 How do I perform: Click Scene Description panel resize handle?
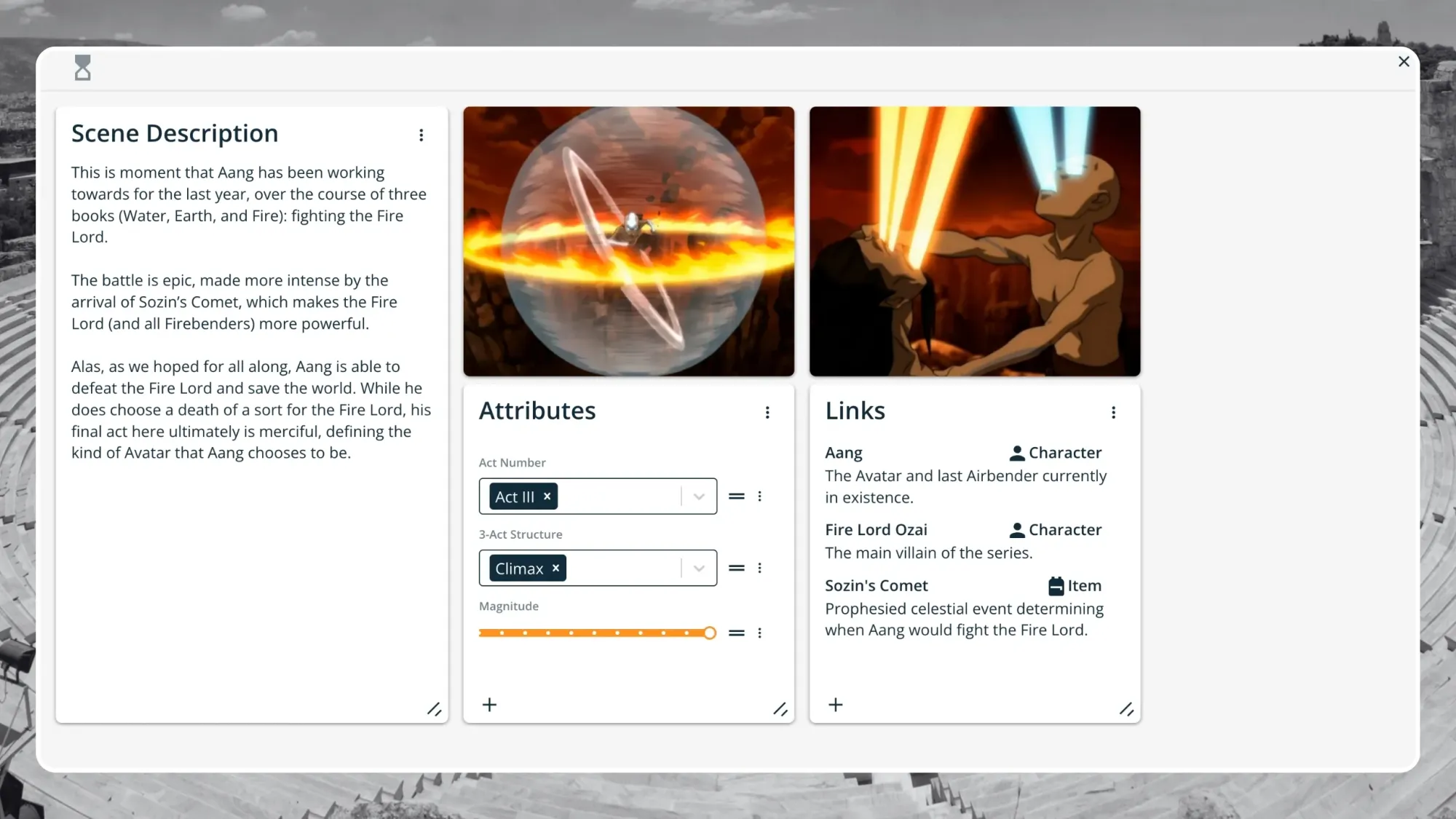[x=434, y=709]
